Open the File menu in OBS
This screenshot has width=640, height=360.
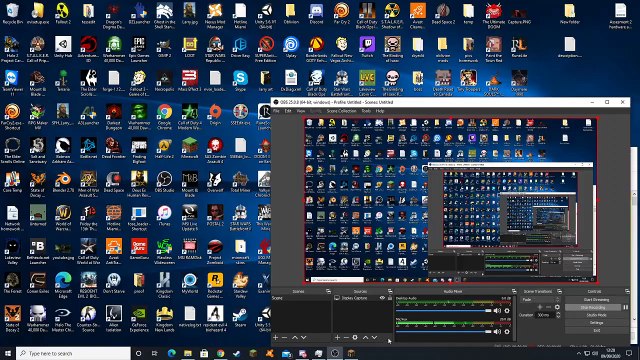coord(276,111)
